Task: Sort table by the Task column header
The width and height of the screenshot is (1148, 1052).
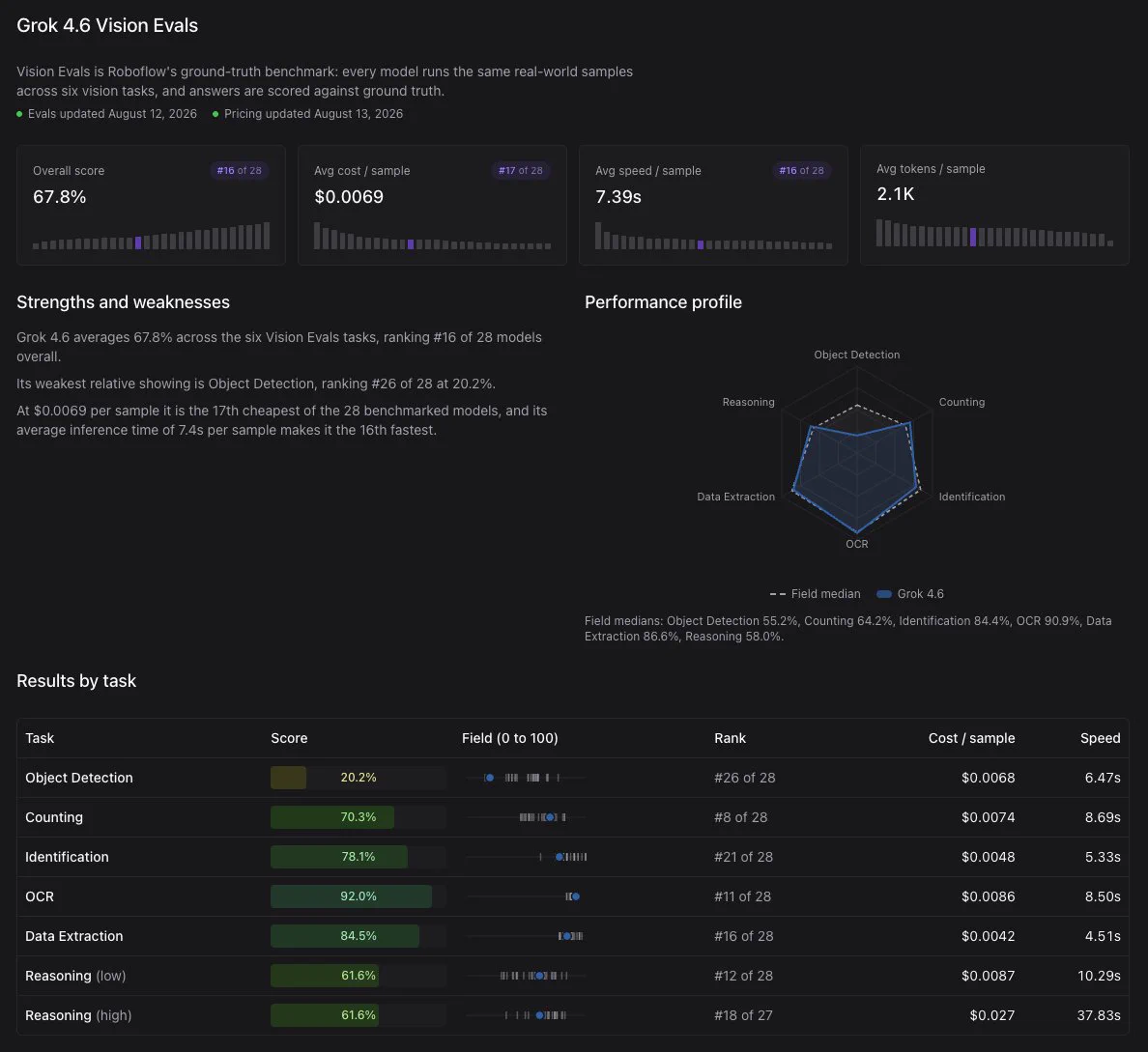Action: tap(40, 738)
